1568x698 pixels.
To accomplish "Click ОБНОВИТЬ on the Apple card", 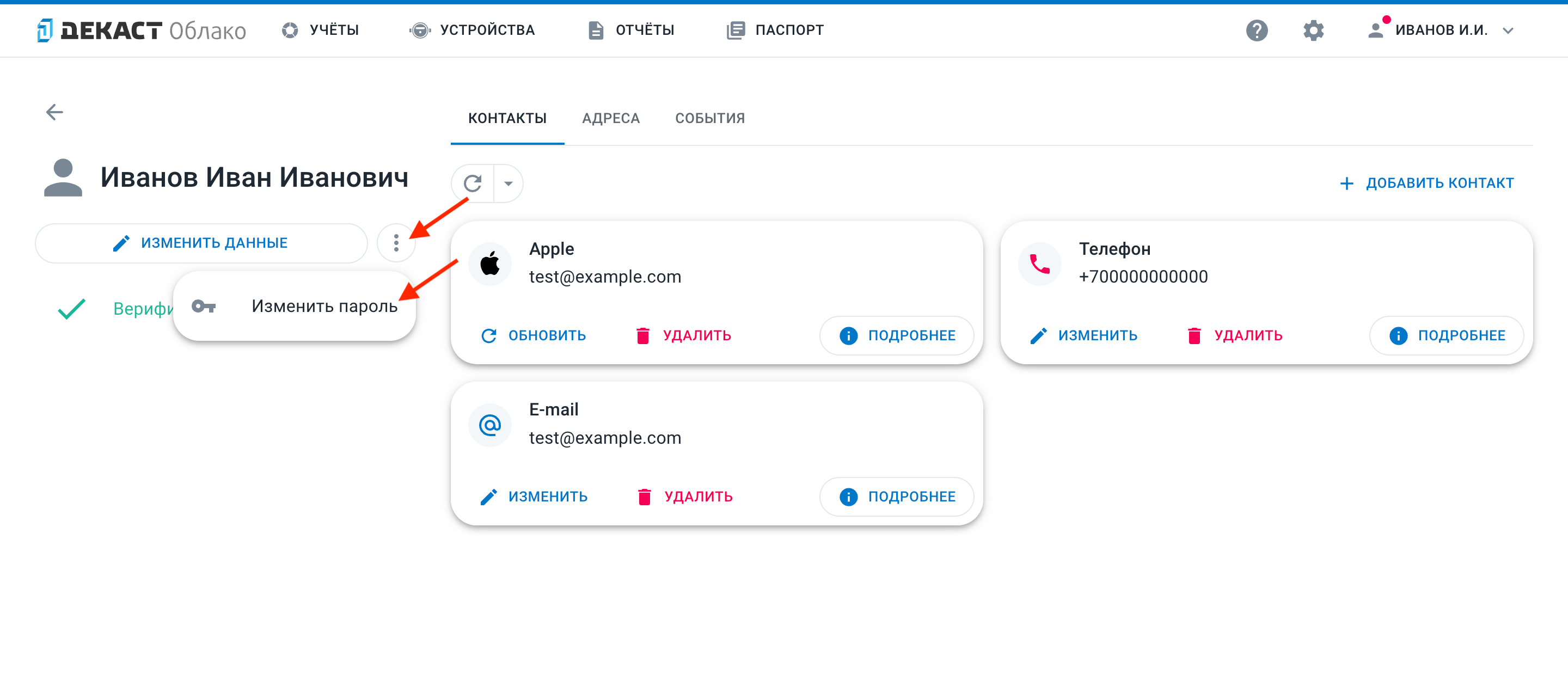I will [x=534, y=335].
